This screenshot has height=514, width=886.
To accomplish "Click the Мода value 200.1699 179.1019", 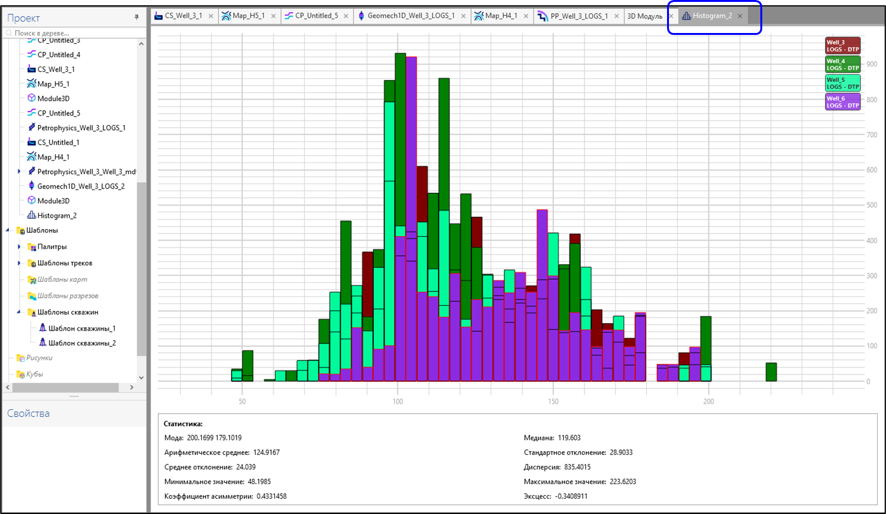I will [214, 438].
